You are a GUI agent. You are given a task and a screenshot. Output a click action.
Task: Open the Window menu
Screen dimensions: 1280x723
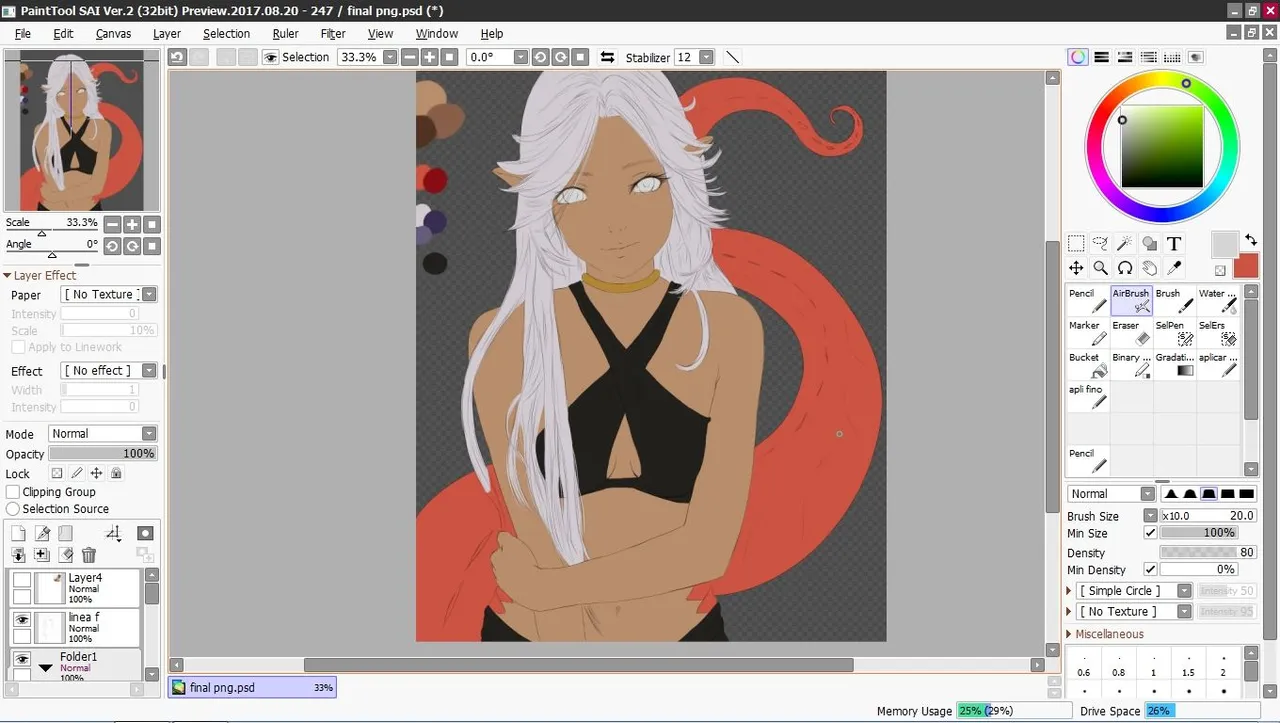[437, 33]
